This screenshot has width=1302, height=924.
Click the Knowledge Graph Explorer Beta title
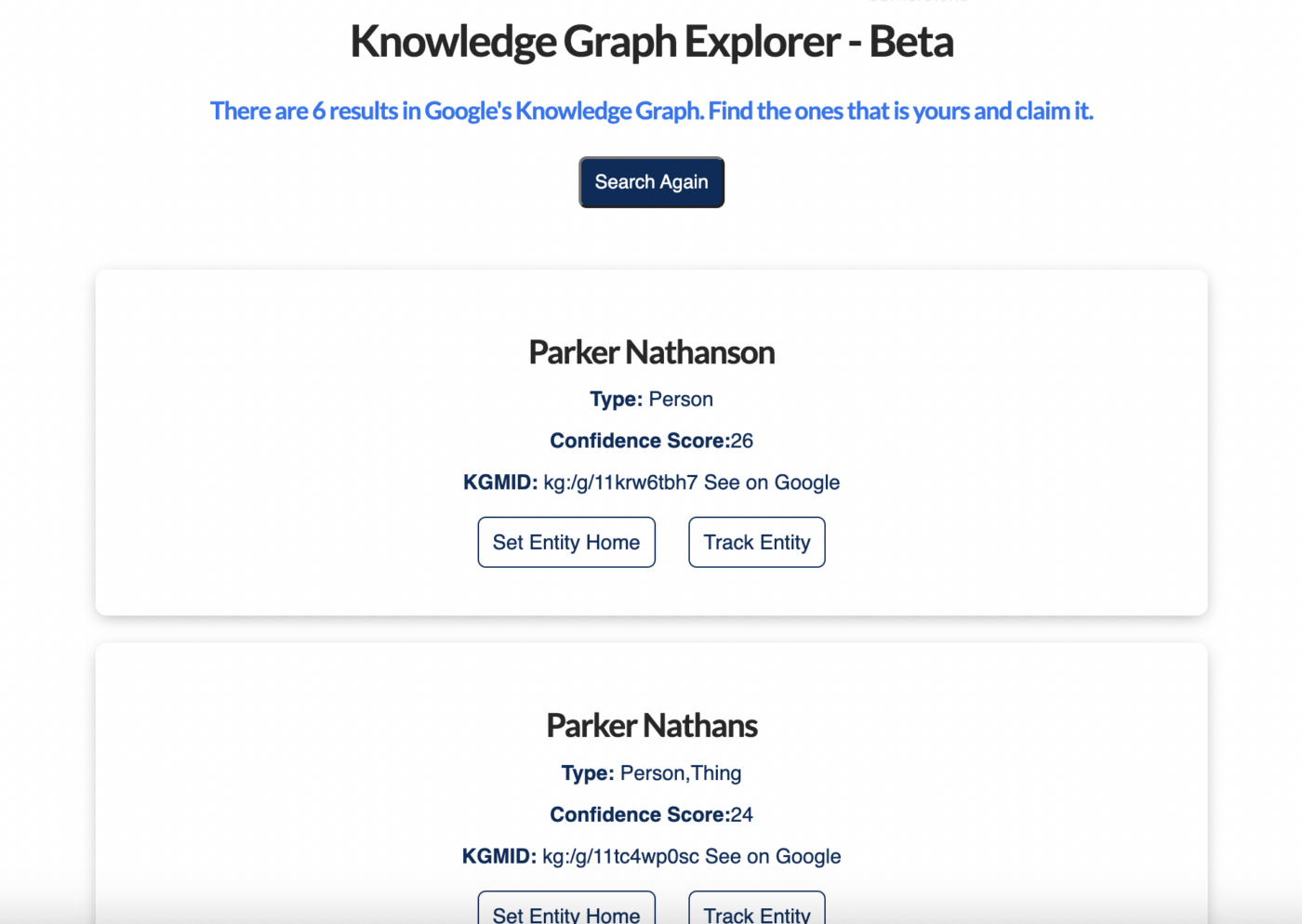[651, 42]
